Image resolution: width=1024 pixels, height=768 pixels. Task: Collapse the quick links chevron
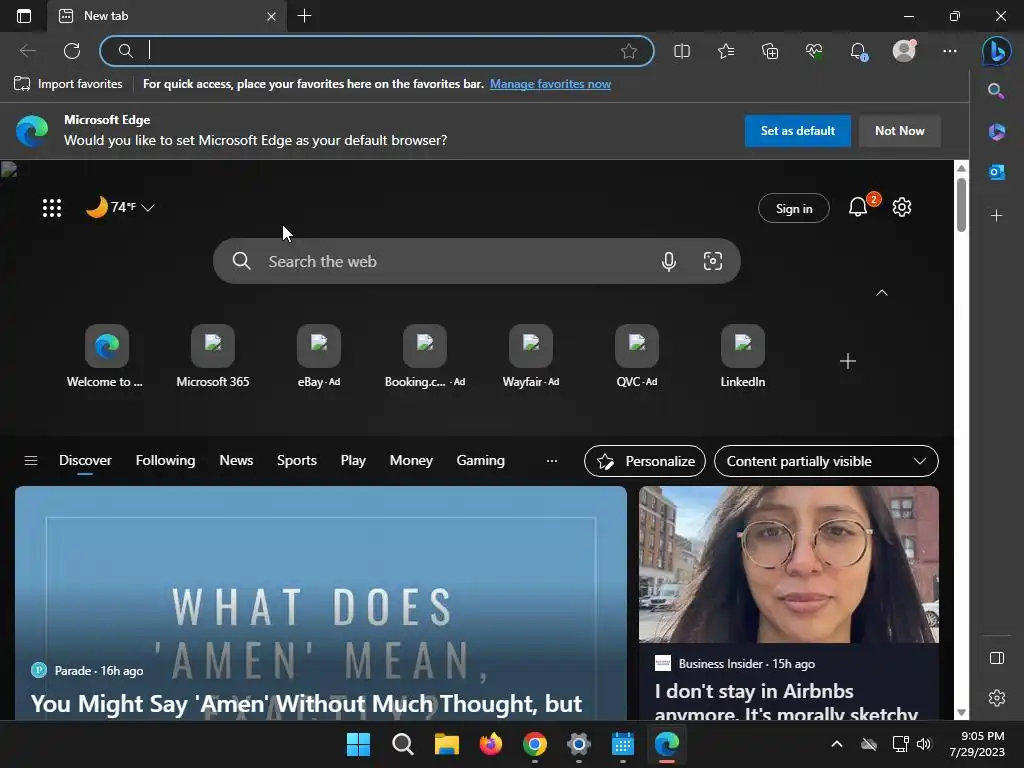882,293
